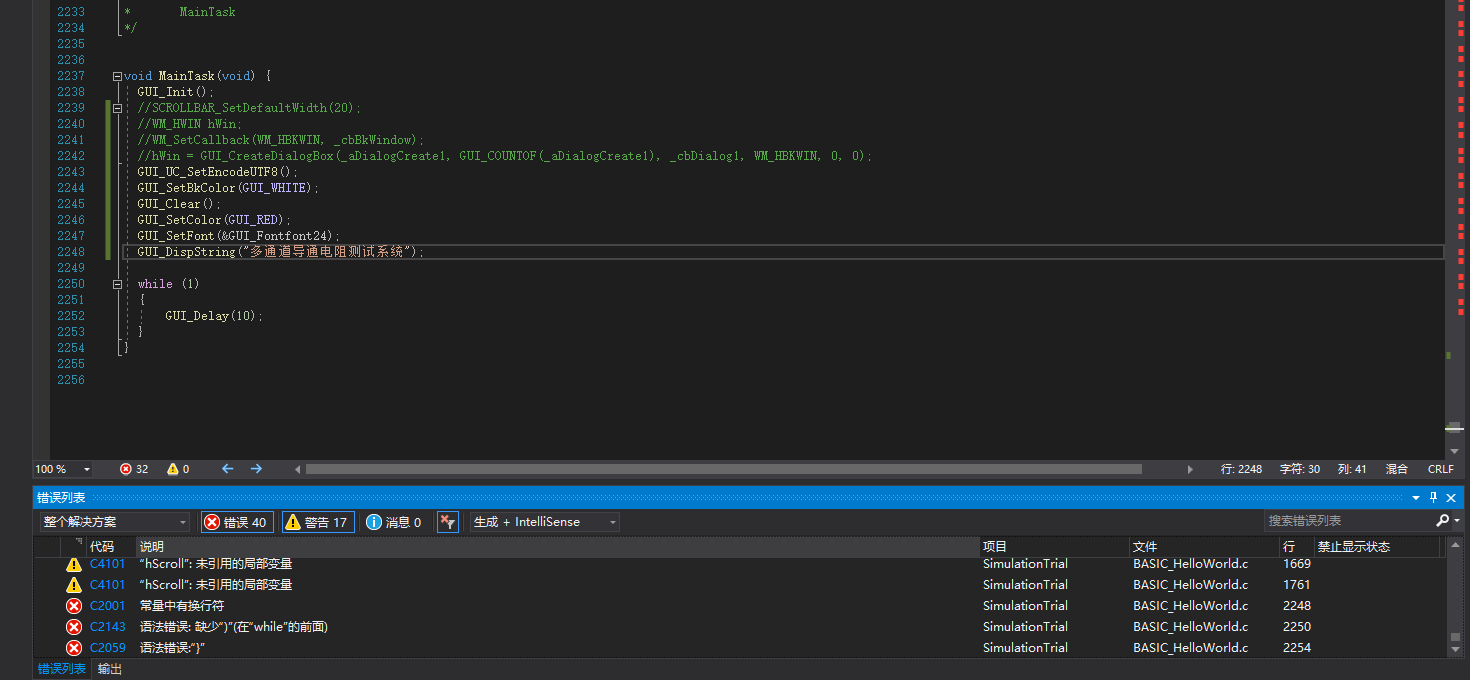Toggle the 消息 0 messages filter
Image resolution: width=1470 pixels, height=680 pixels.
394,522
